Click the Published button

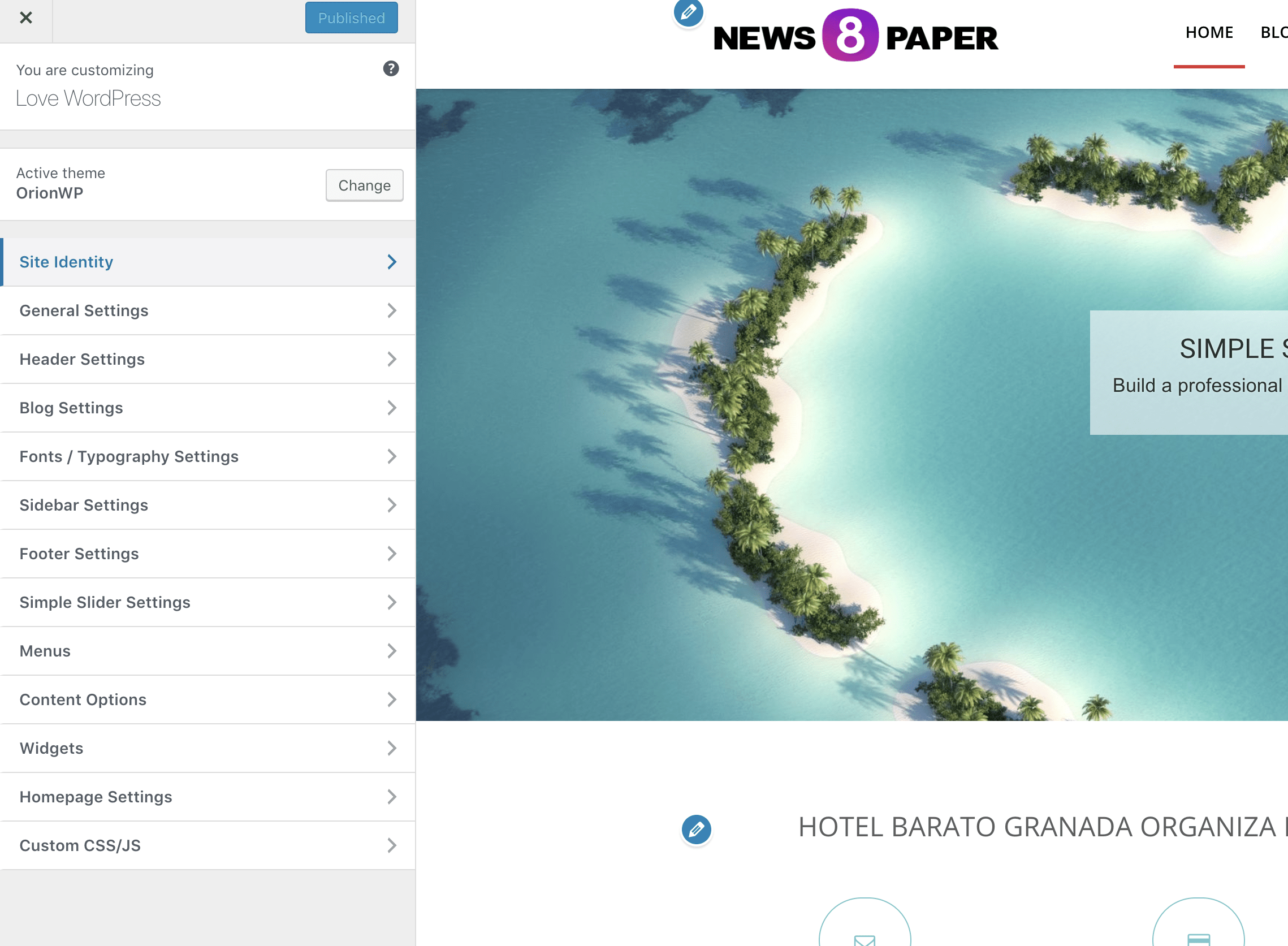point(351,18)
